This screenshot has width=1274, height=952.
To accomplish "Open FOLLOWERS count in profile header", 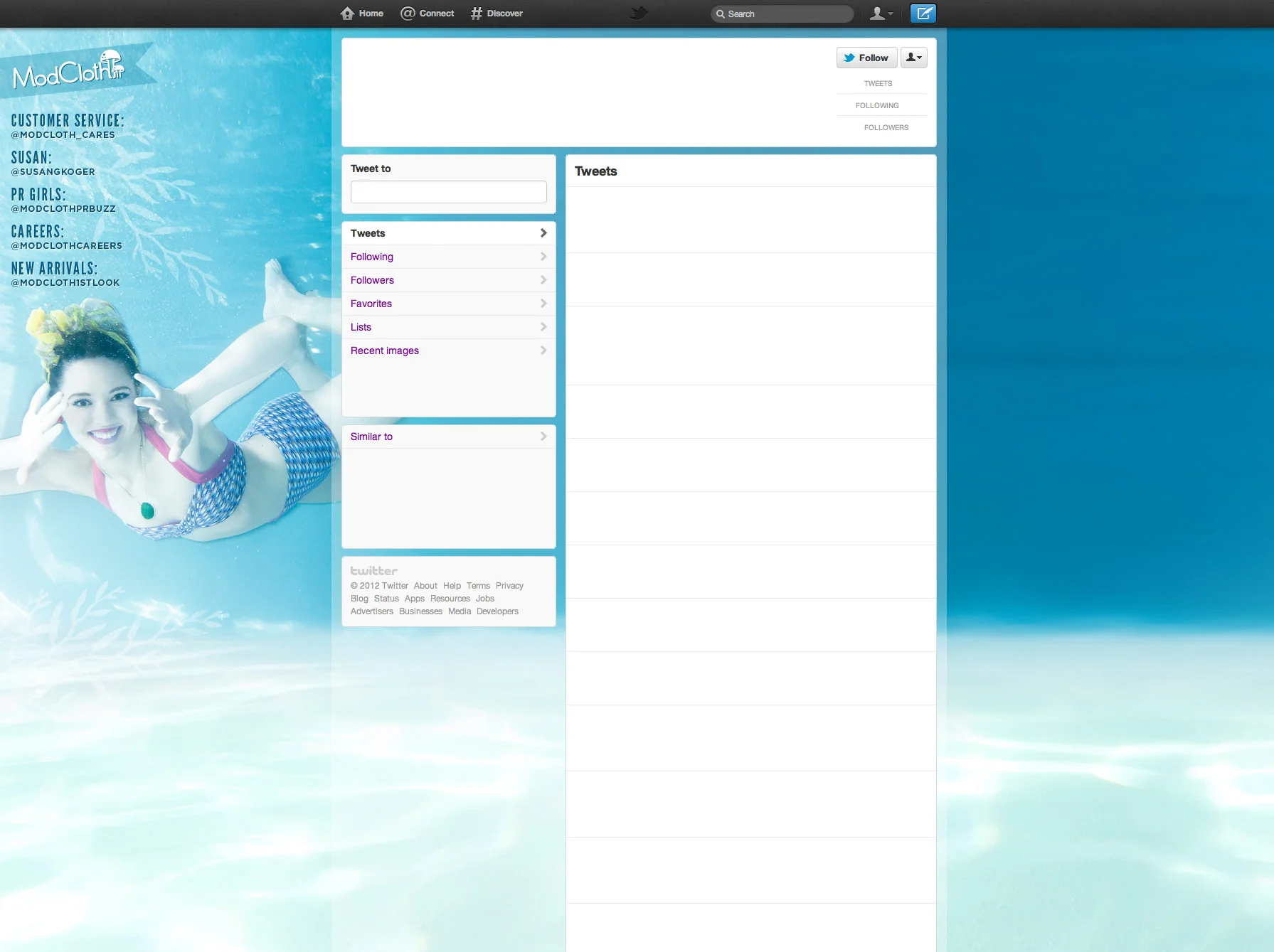I will pyautogui.click(x=886, y=127).
